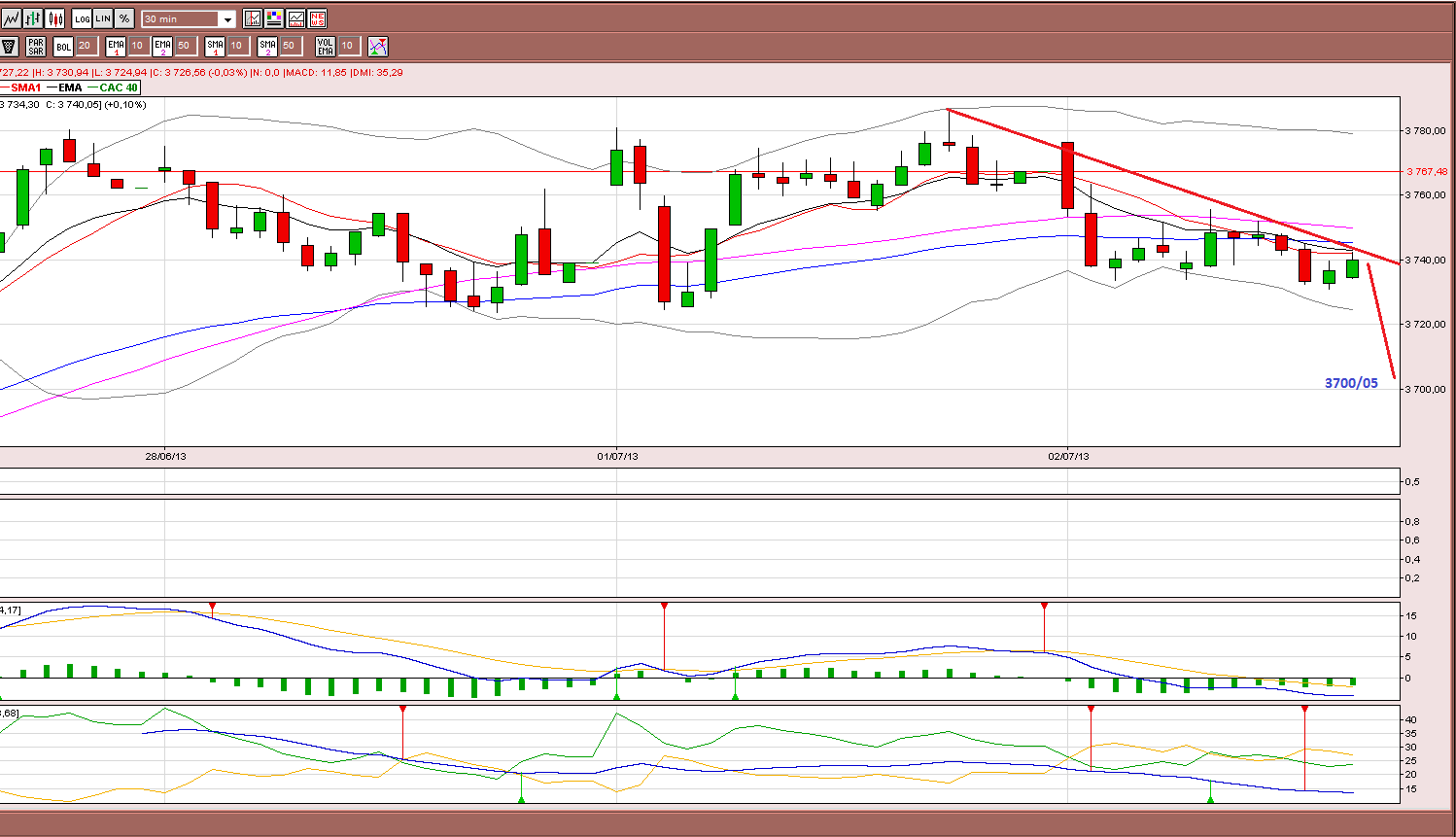
Task: Click the price-with-volume chart icon
Action: pyautogui.click(x=253, y=18)
